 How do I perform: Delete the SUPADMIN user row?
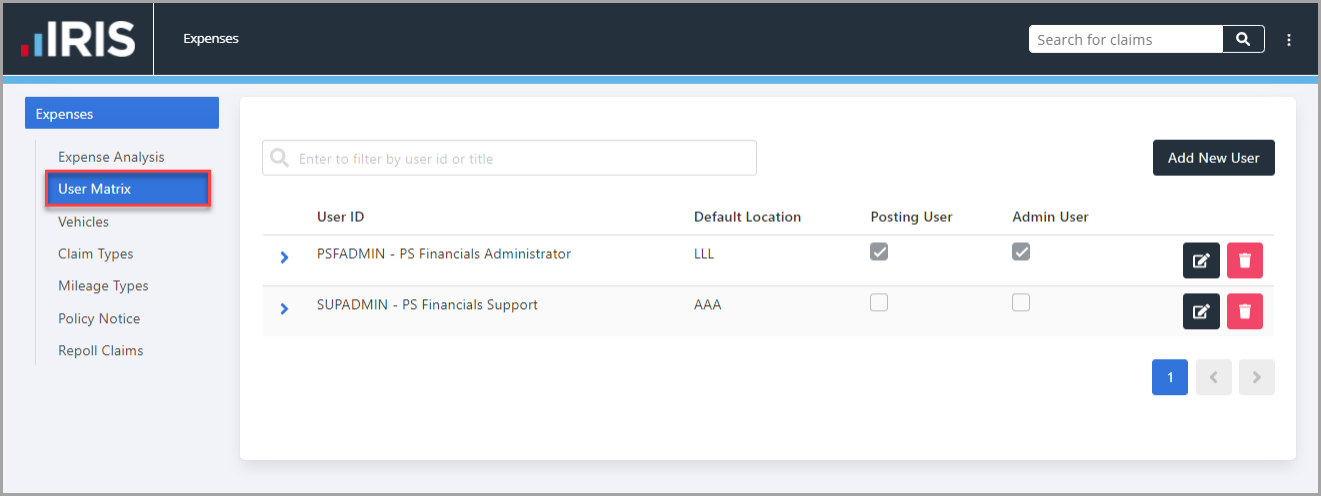click(x=1245, y=311)
